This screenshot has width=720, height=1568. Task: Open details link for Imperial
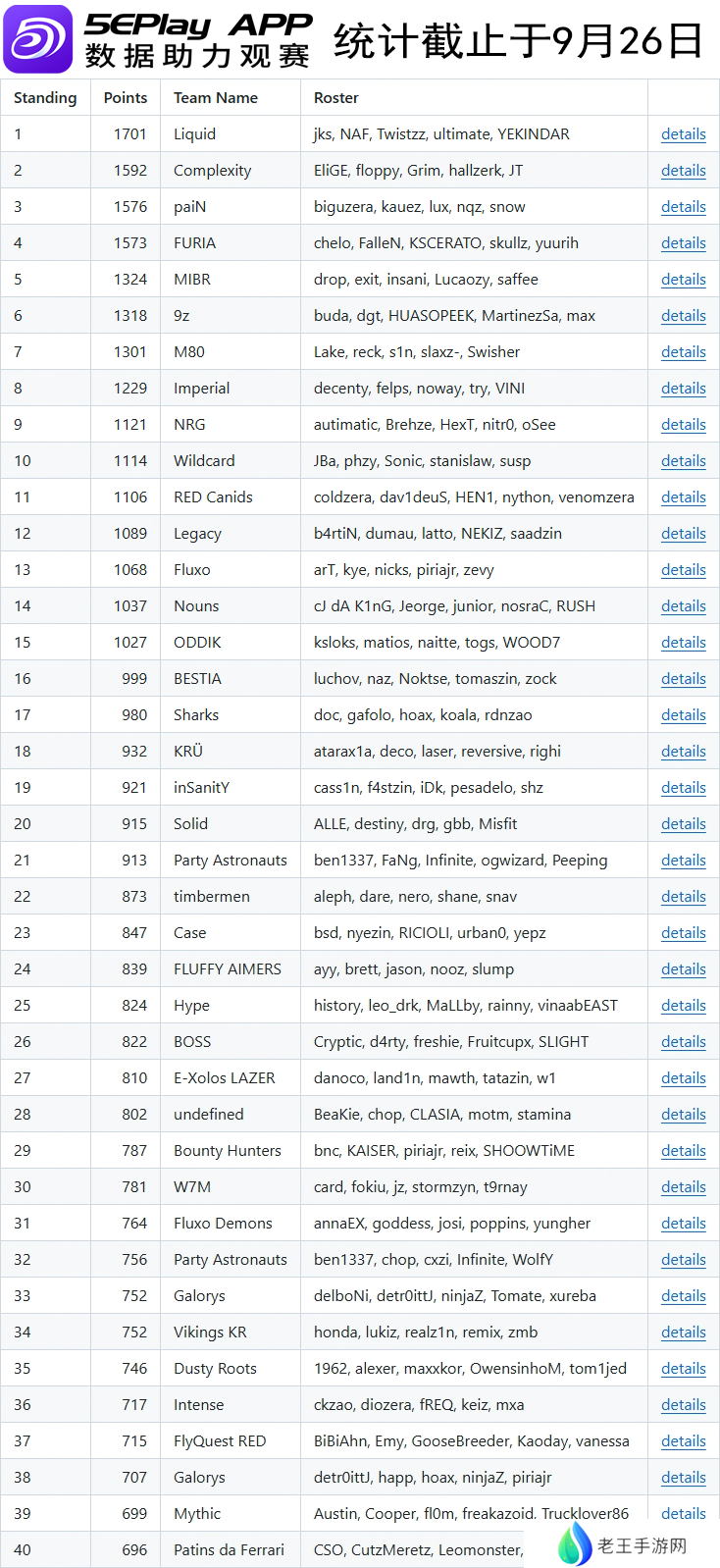[x=684, y=389]
